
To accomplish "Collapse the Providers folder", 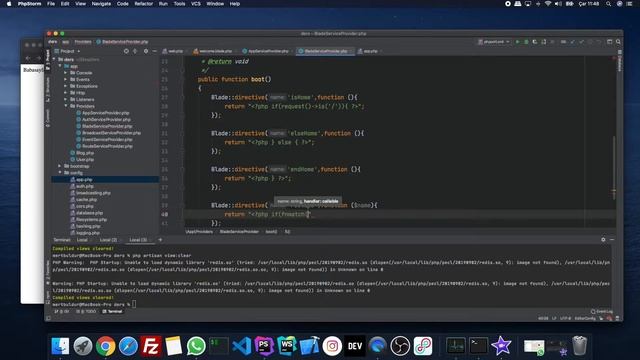I will [x=66, y=106].
